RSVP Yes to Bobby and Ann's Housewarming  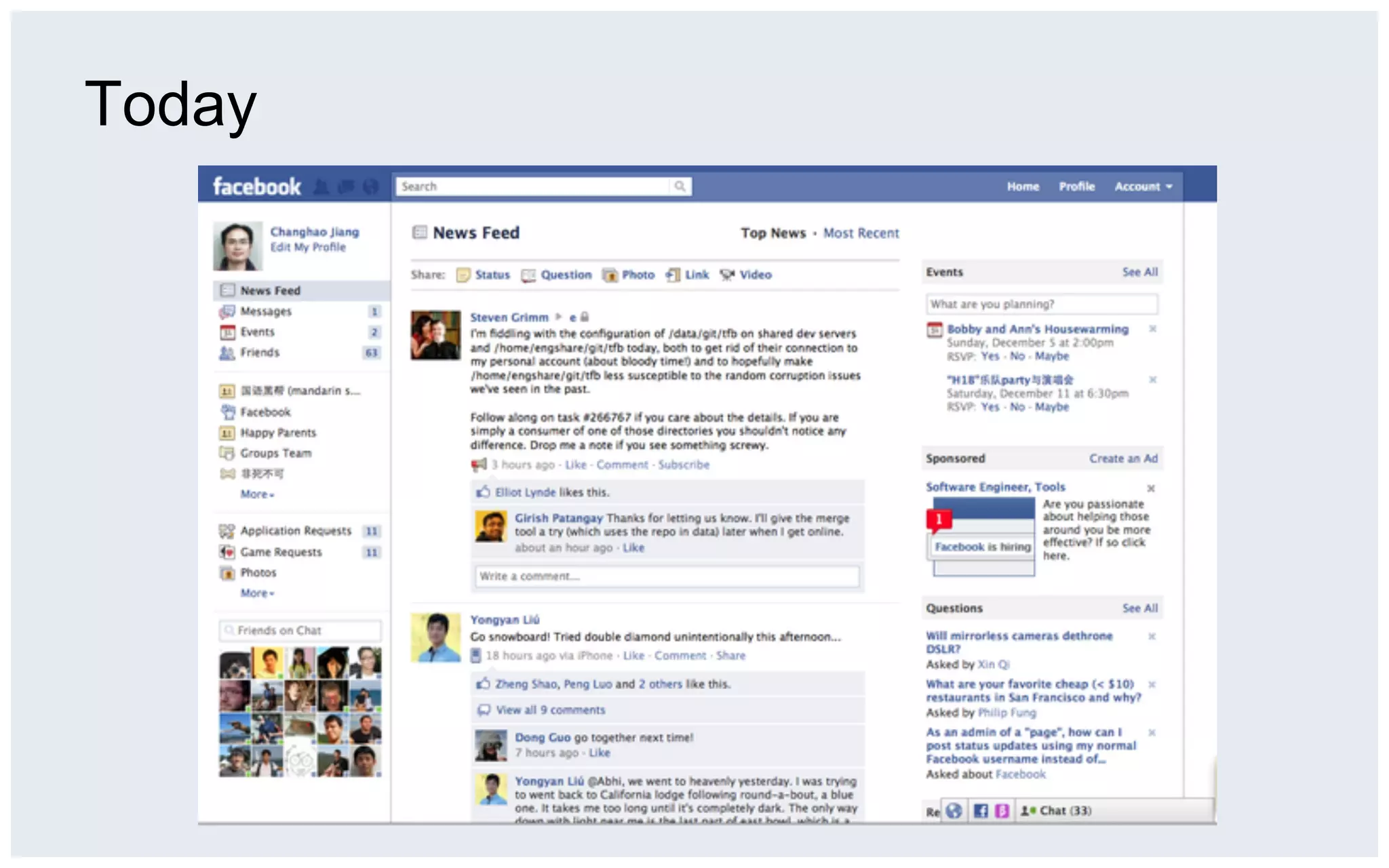(x=990, y=356)
